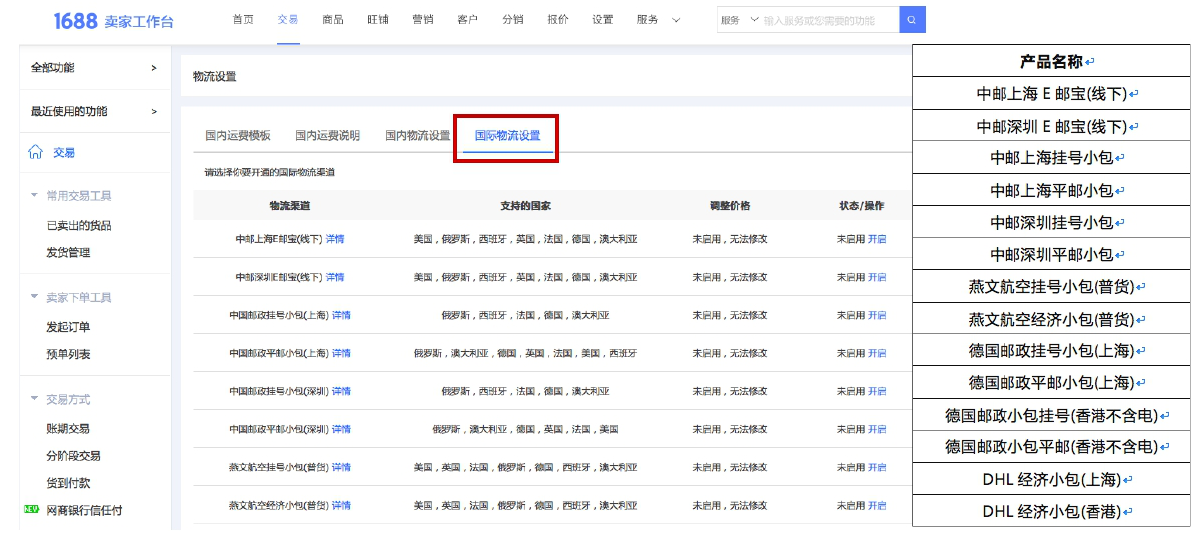The image size is (1196, 534).
Task: Click 开启 for 中国邮政平邮小包(深圳)
Action: [877, 429]
